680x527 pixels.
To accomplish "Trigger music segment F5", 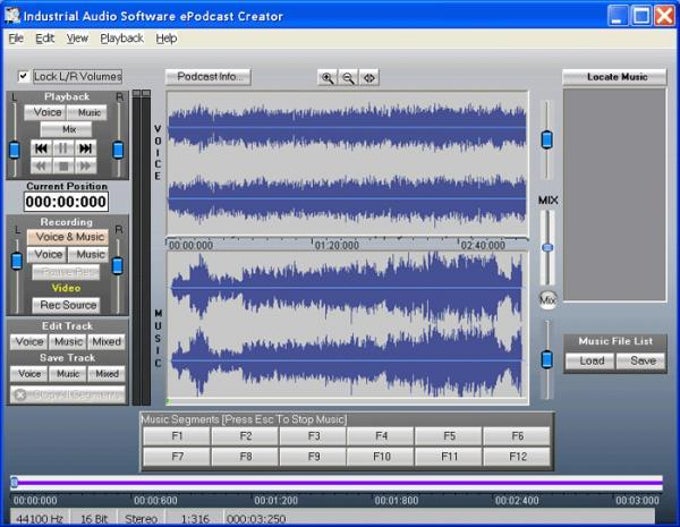I will point(449,436).
